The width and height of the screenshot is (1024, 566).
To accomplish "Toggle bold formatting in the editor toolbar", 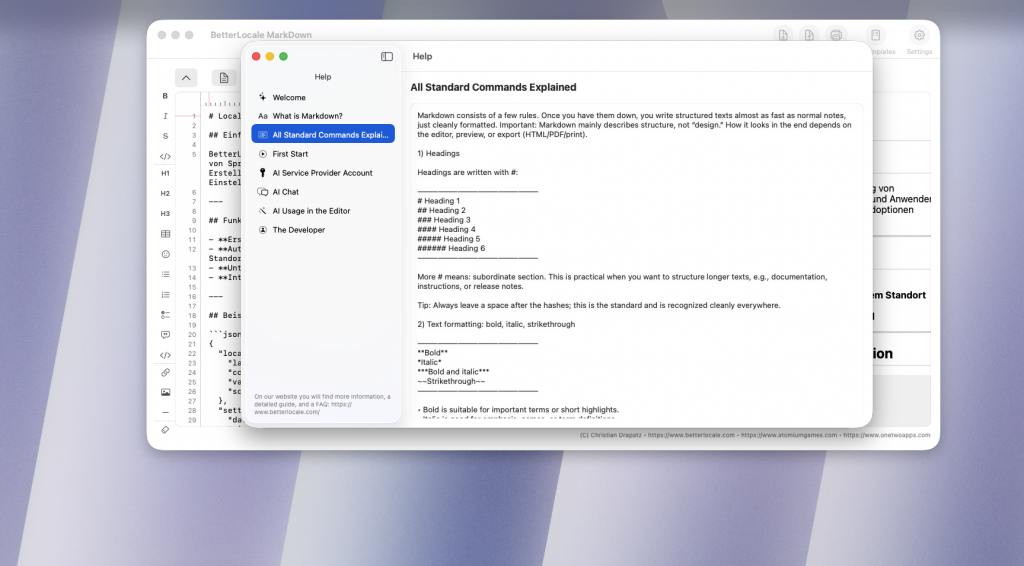I will click(x=165, y=96).
